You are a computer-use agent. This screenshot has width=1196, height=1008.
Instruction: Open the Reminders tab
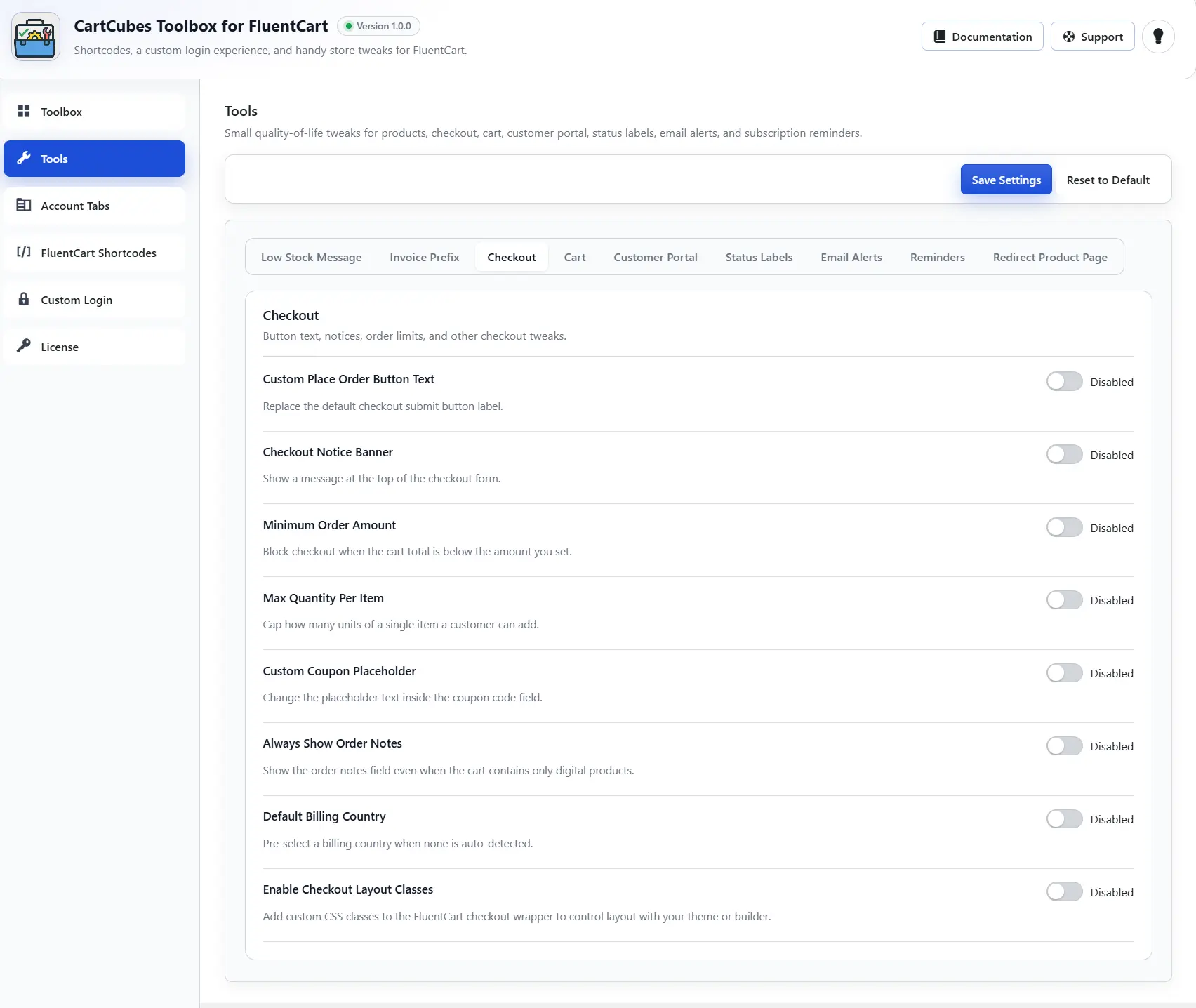coord(937,257)
